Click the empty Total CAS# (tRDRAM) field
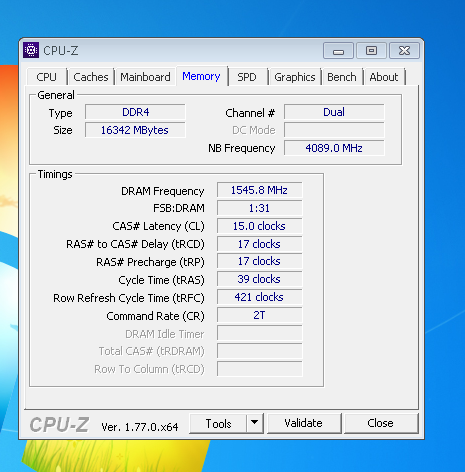The image size is (465, 472). click(260, 351)
